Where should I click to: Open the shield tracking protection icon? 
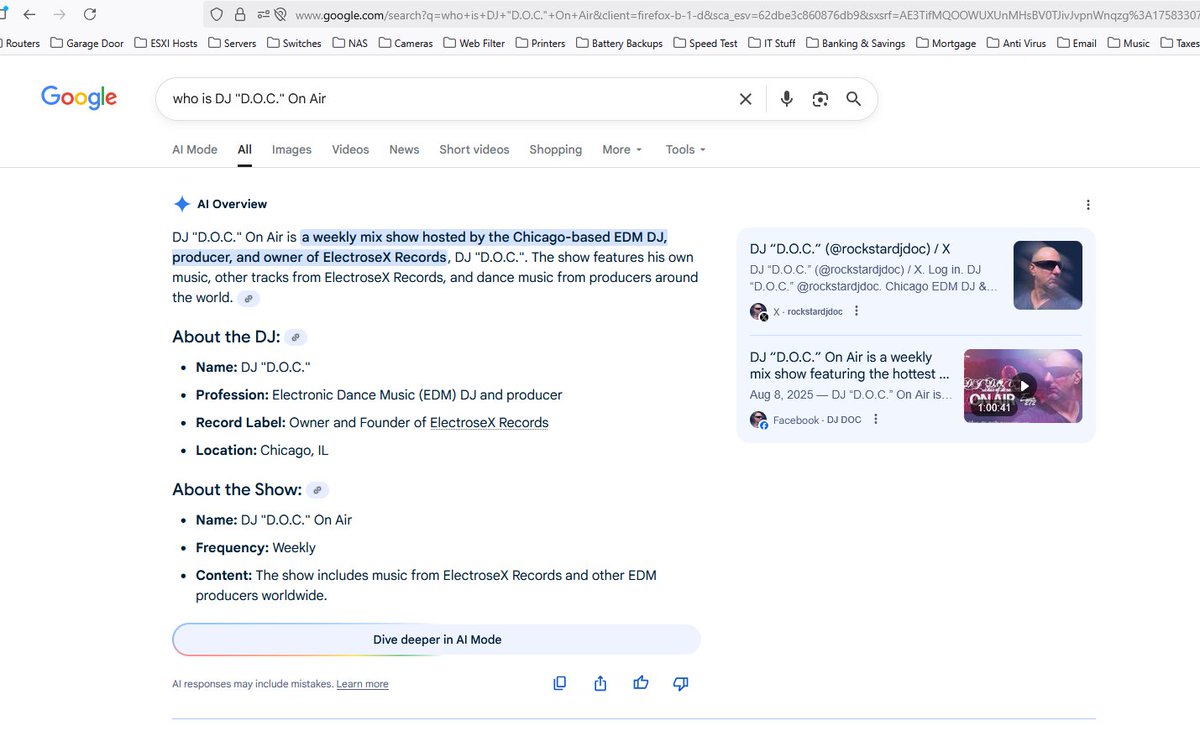click(x=218, y=14)
